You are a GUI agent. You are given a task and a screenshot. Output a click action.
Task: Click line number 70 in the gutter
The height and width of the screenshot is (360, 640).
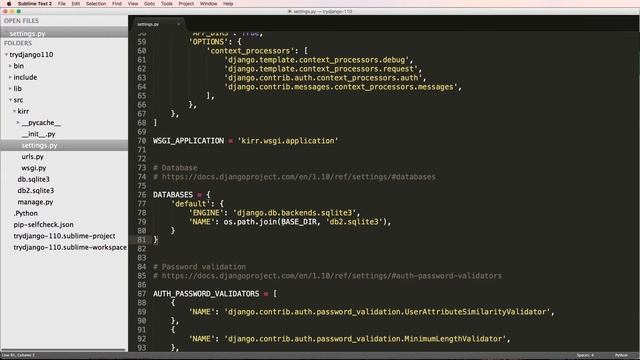click(x=142, y=141)
